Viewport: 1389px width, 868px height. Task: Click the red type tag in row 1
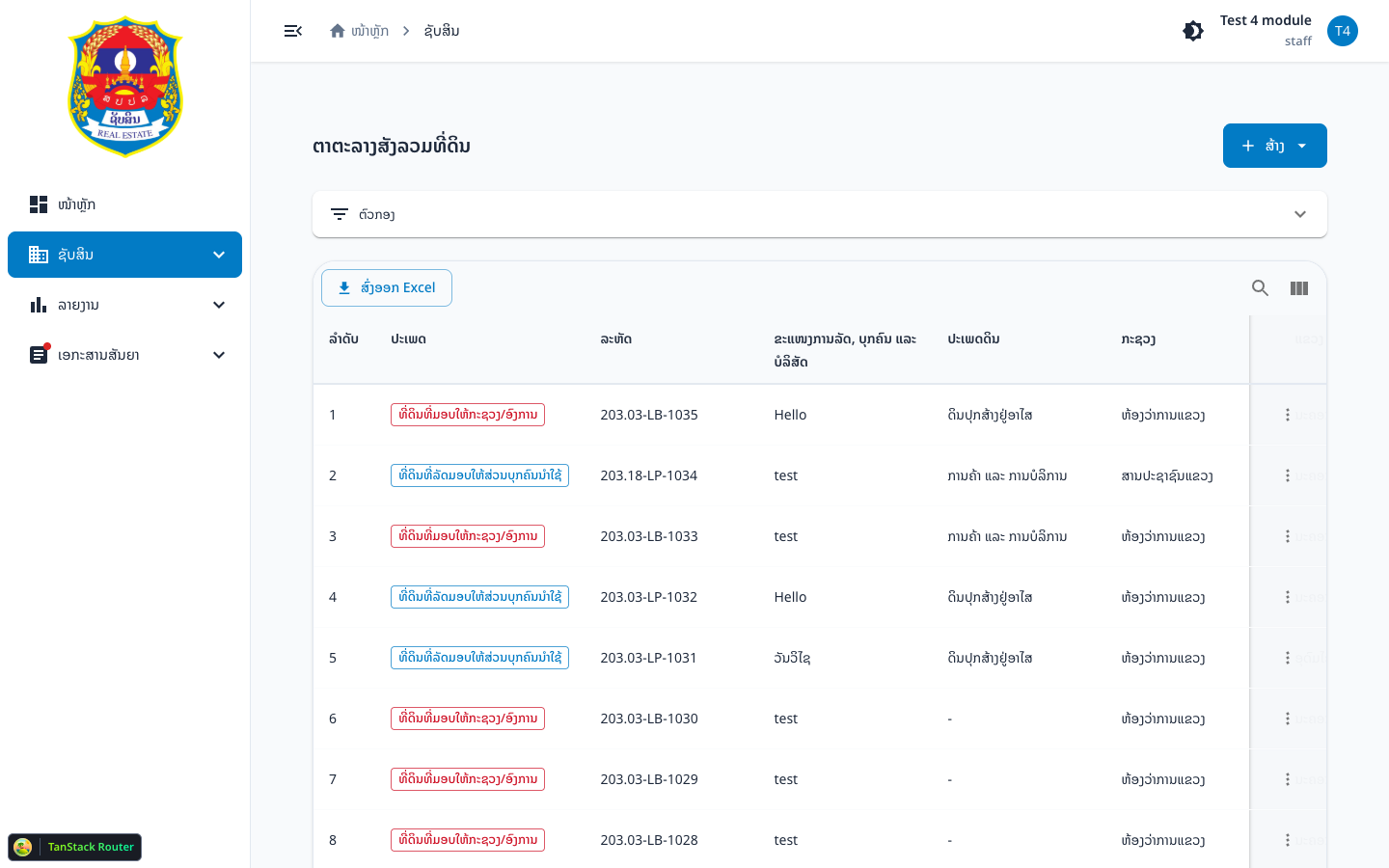pyautogui.click(x=468, y=415)
